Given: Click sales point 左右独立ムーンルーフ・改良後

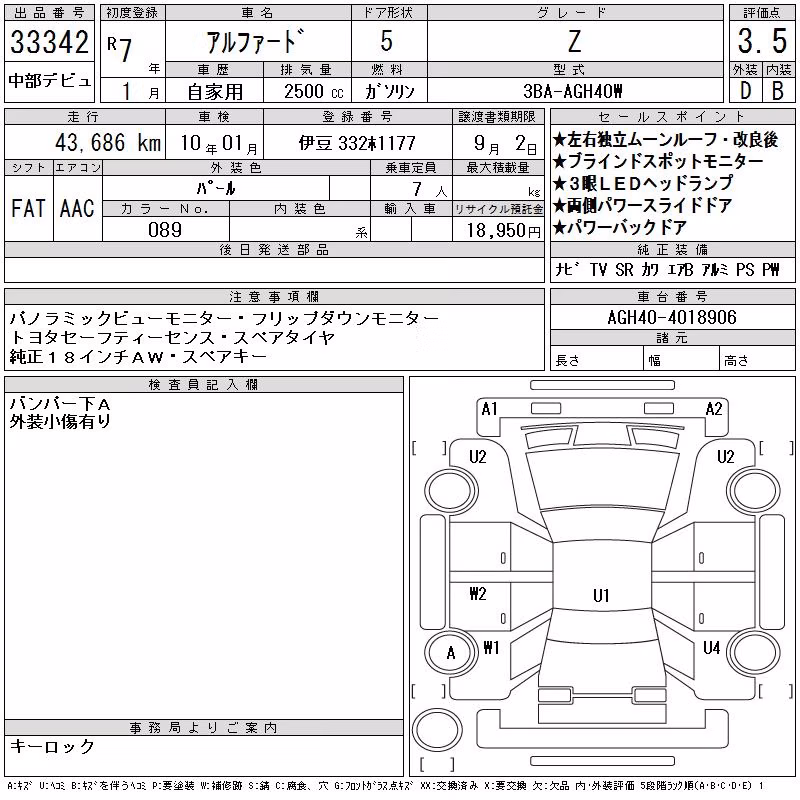Looking at the screenshot, I should coord(665,139).
